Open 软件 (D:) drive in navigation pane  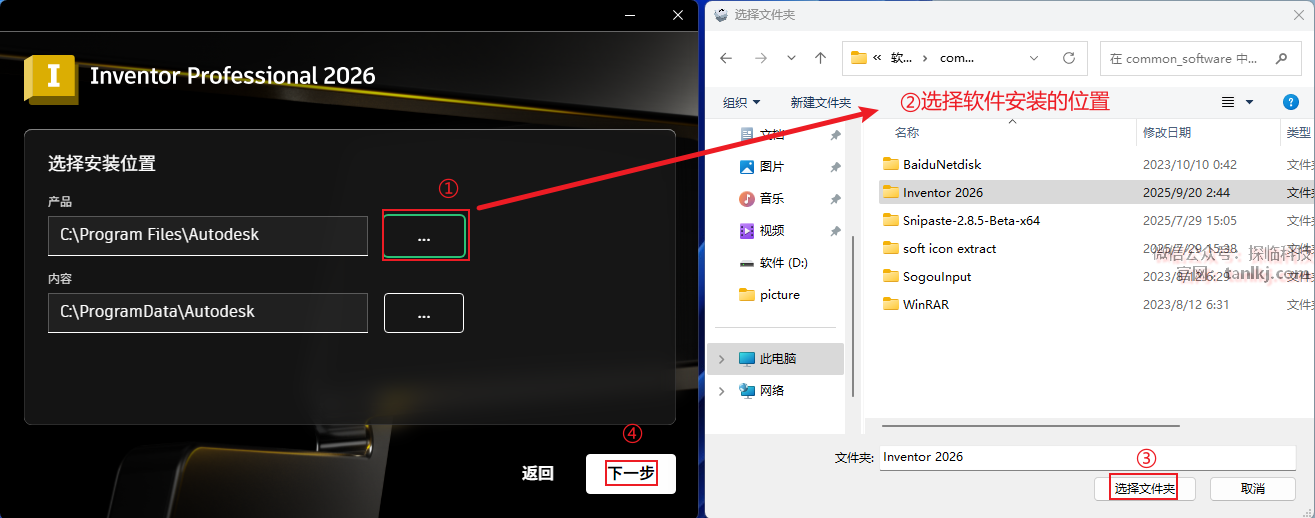tap(783, 262)
